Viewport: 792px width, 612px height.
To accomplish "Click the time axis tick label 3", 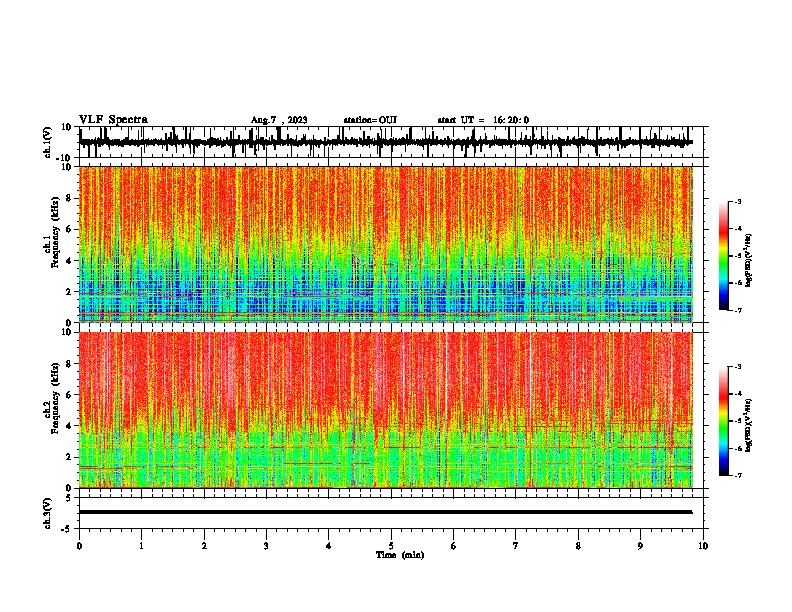I will (x=266, y=546).
